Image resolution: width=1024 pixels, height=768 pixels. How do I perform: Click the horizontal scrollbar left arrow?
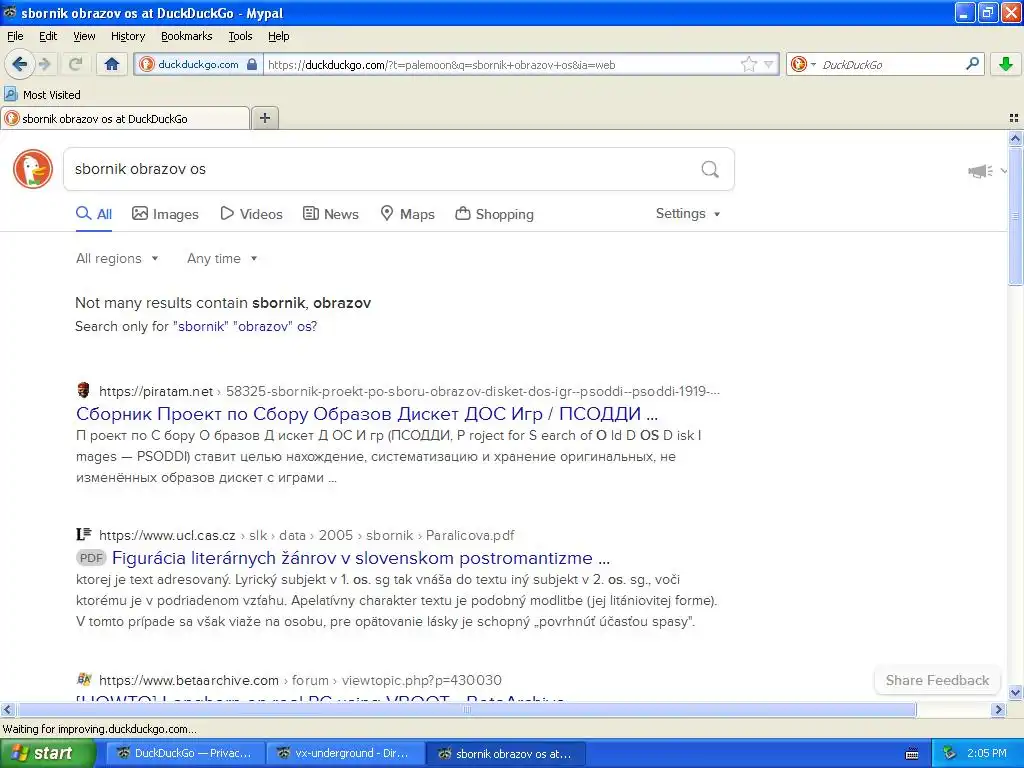tap(7, 709)
